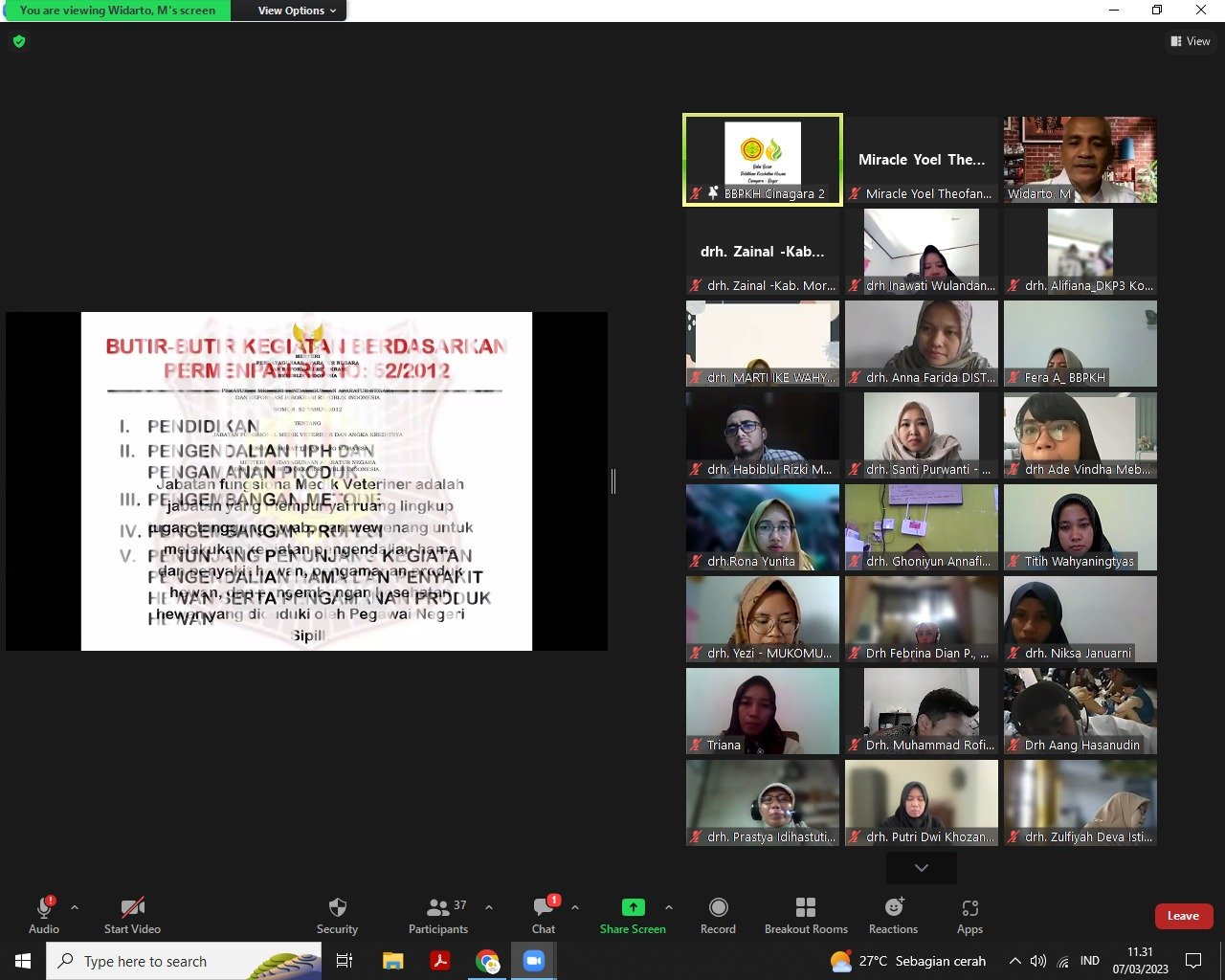This screenshot has height=980, width=1225.
Task: Click the Windows taskbar search box
Action: tap(184, 961)
